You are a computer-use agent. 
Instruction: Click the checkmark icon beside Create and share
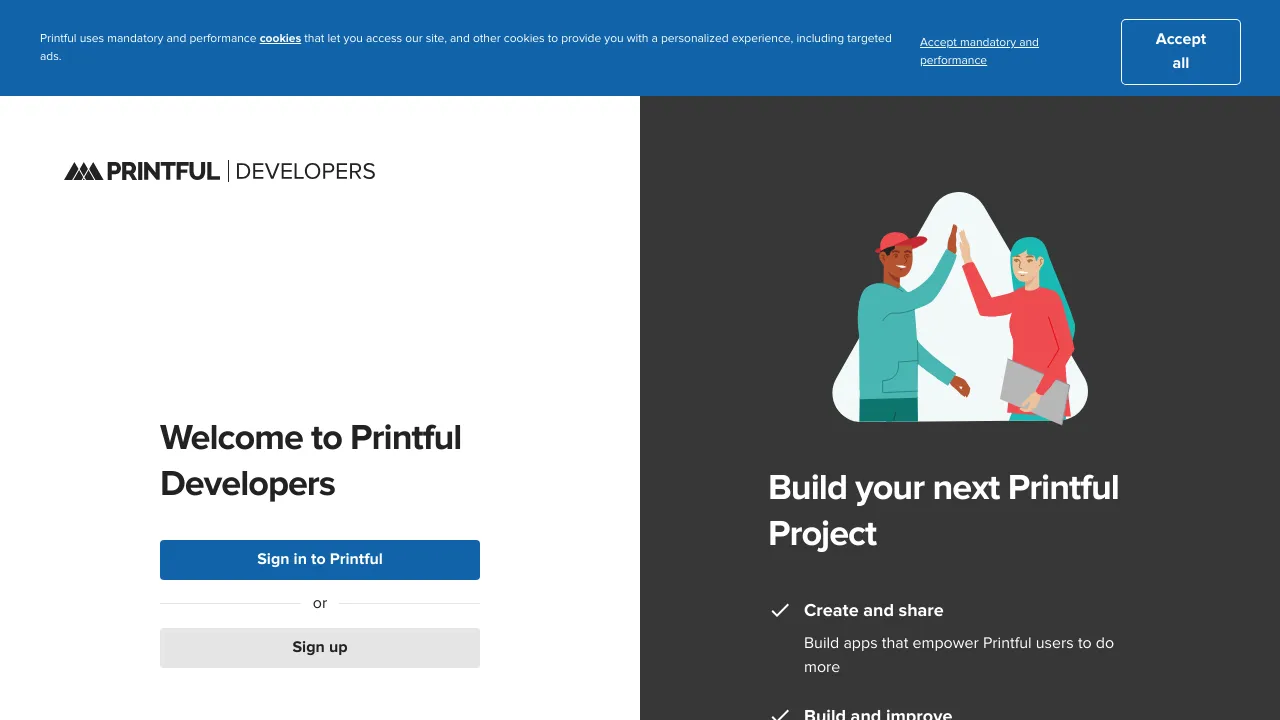click(x=780, y=610)
